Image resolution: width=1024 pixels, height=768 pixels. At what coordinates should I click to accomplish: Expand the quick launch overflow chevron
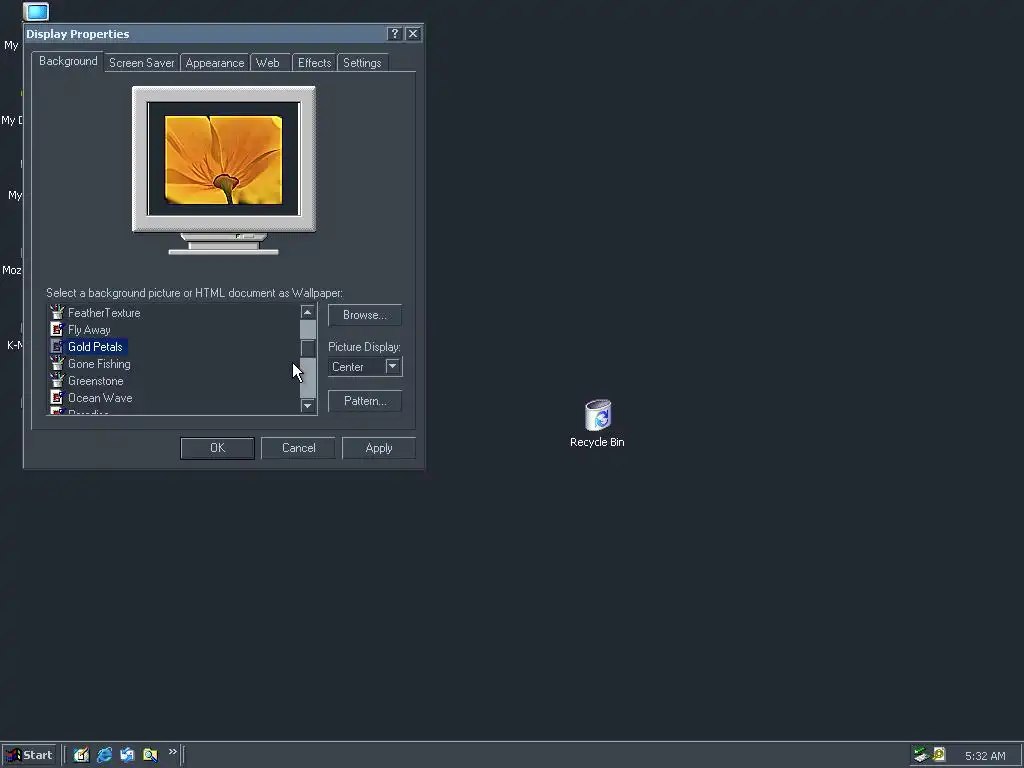(x=172, y=752)
